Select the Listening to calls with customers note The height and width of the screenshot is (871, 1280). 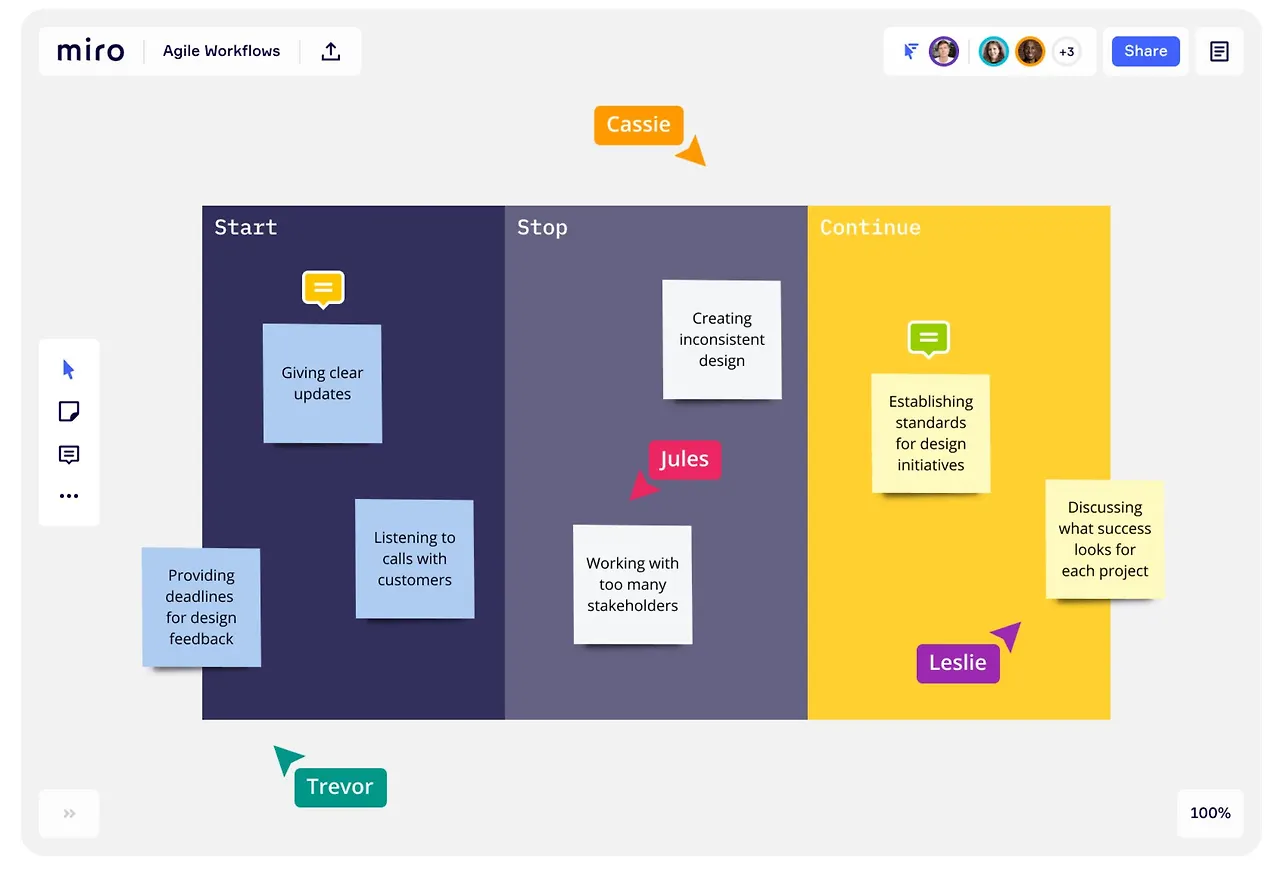pos(414,559)
